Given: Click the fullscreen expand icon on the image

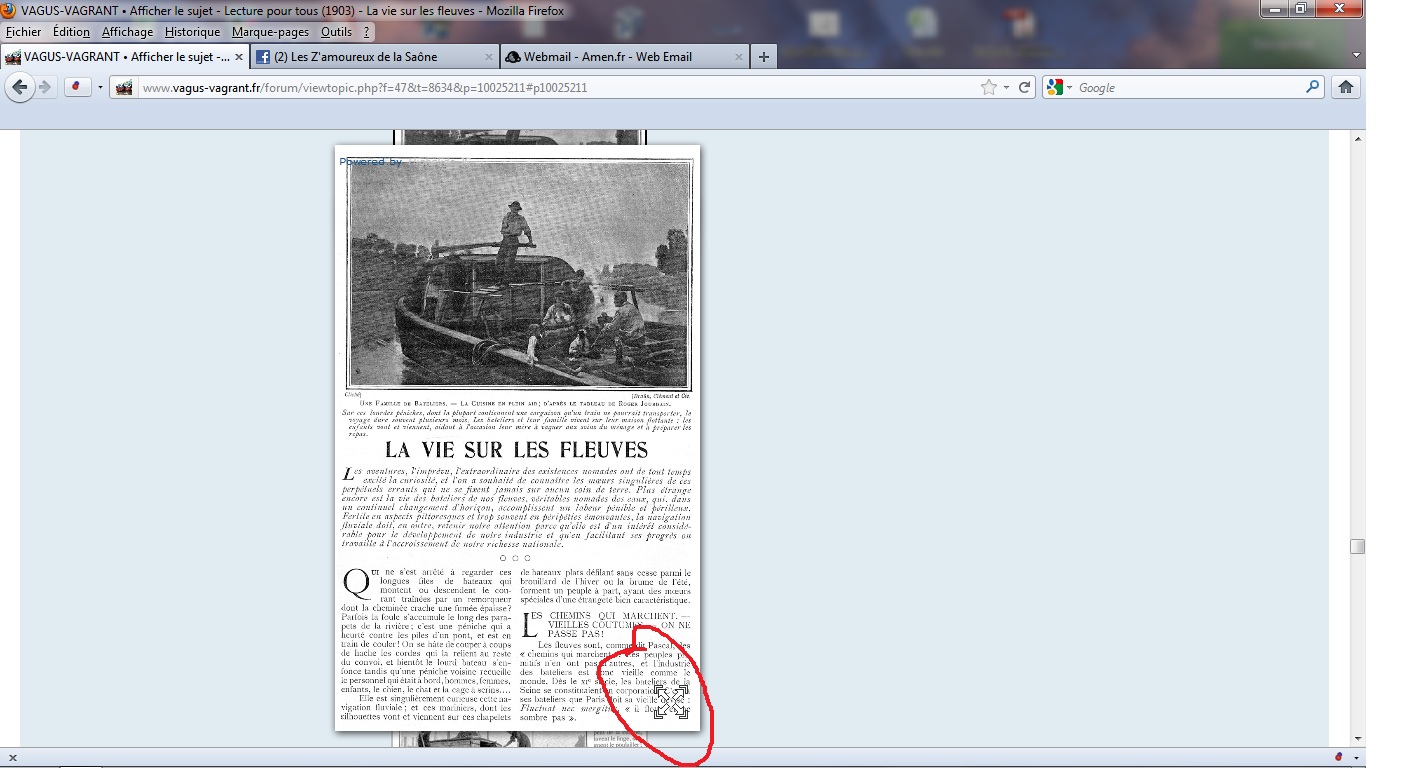Looking at the screenshot, I should tap(671, 702).
